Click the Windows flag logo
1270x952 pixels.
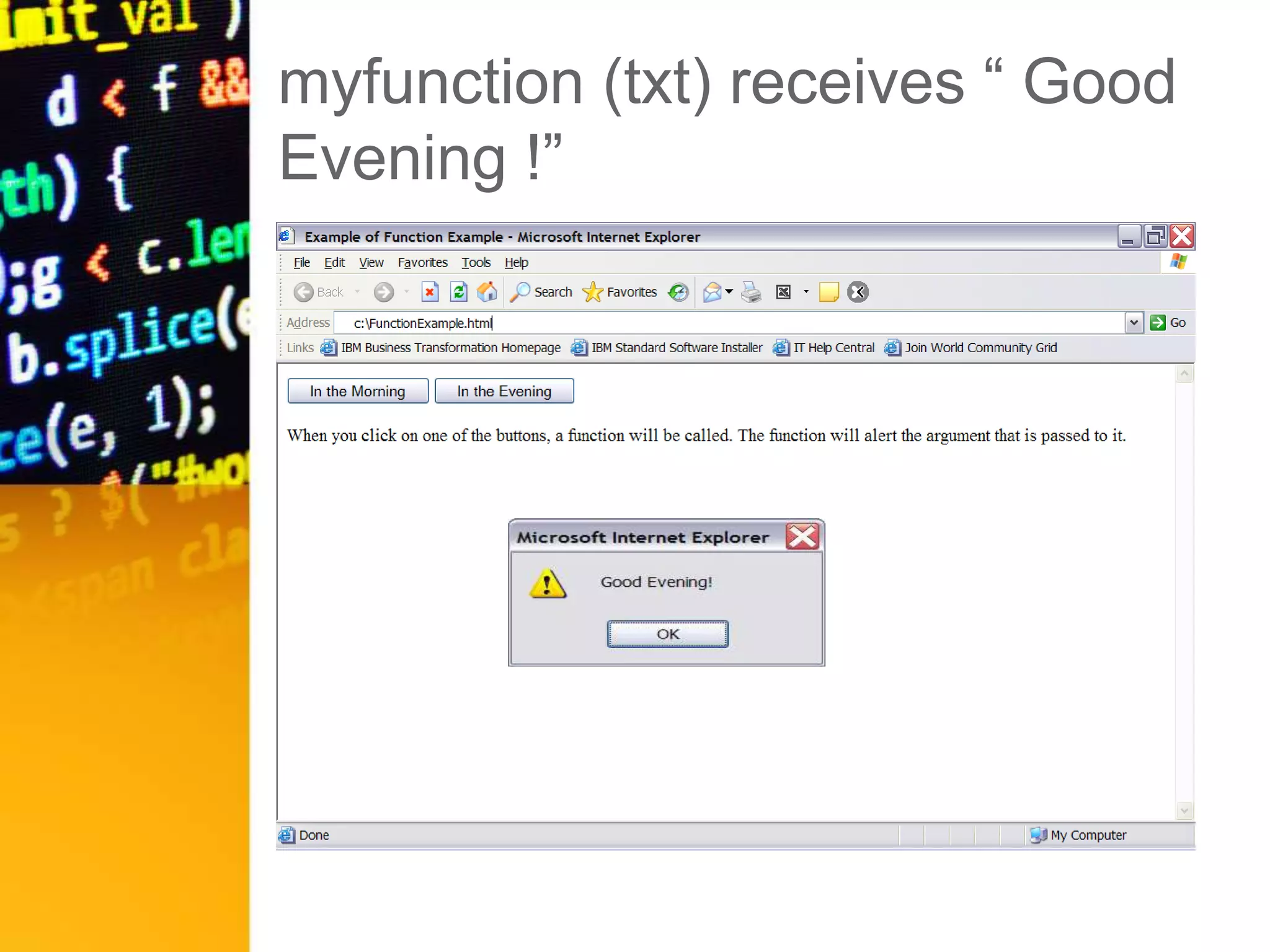1178,262
